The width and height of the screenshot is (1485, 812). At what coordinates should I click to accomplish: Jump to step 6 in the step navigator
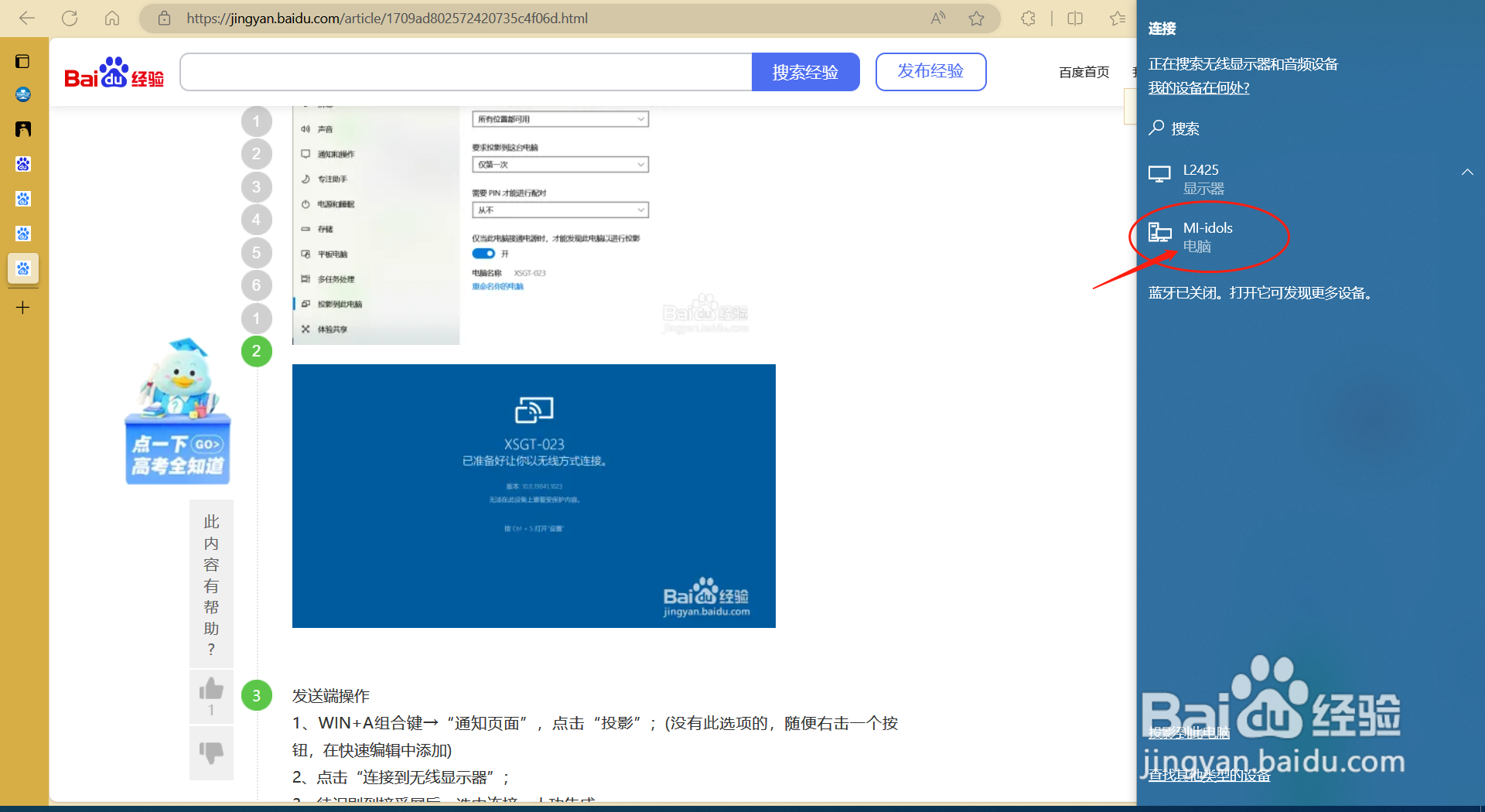pyautogui.click(x=256, y=285)
